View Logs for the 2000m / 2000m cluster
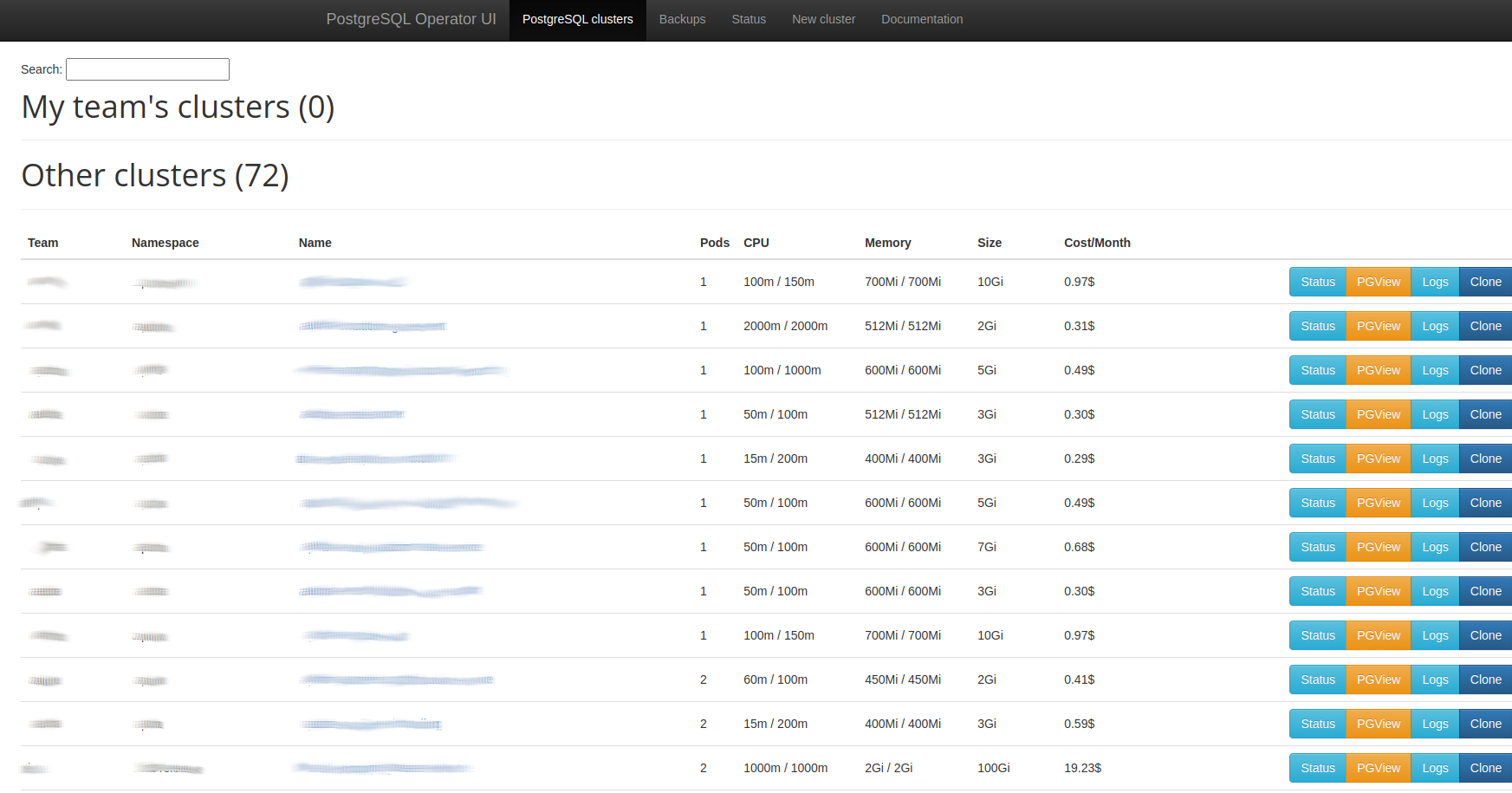This screenshot has width=1512, height=793. coord(1435,326)
